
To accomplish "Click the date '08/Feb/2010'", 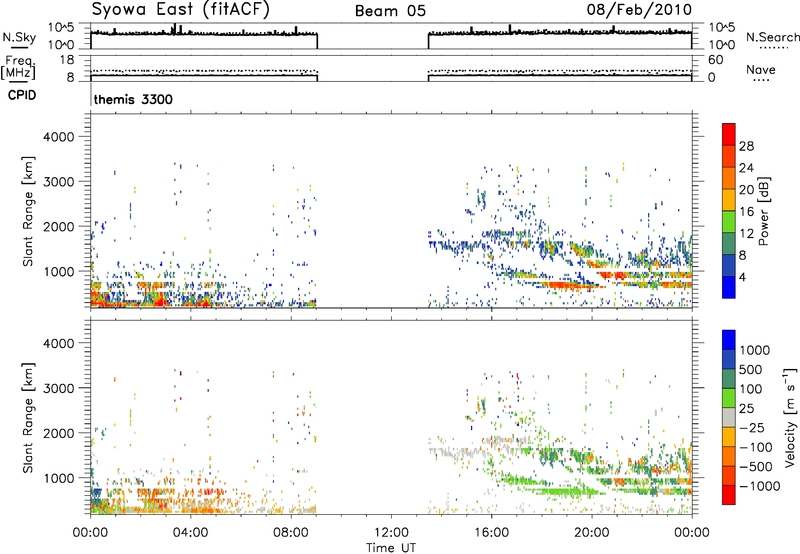I will coord(639,9).
